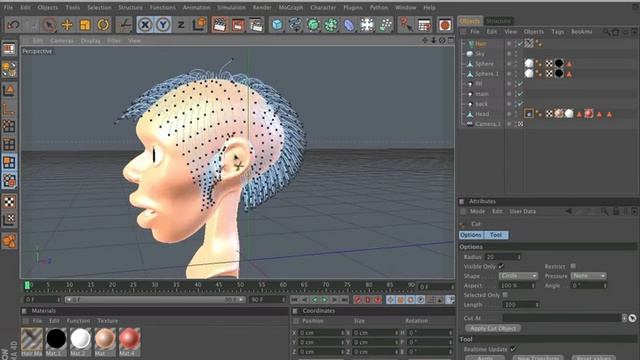This screenshot has height=360, width=640.
Task: Select the Rotate tool icon
Action: click(103, 25)
